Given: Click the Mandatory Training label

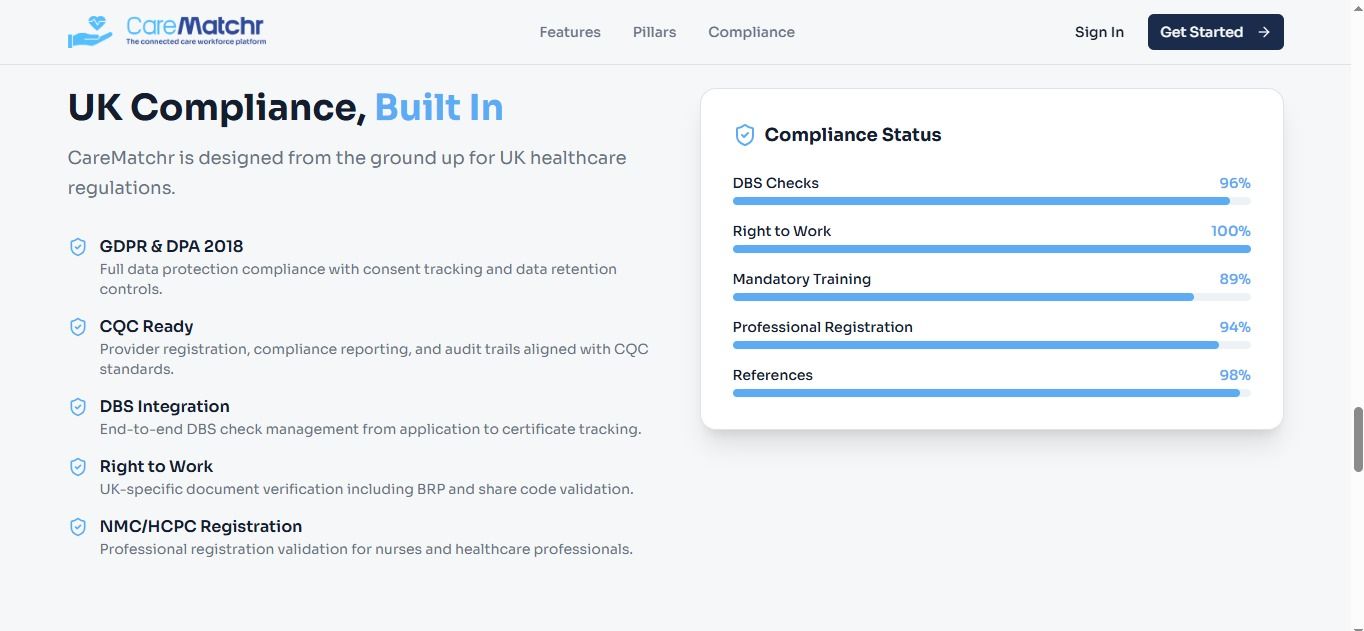Looking at the screenshot, I should (x=801, y=279).
